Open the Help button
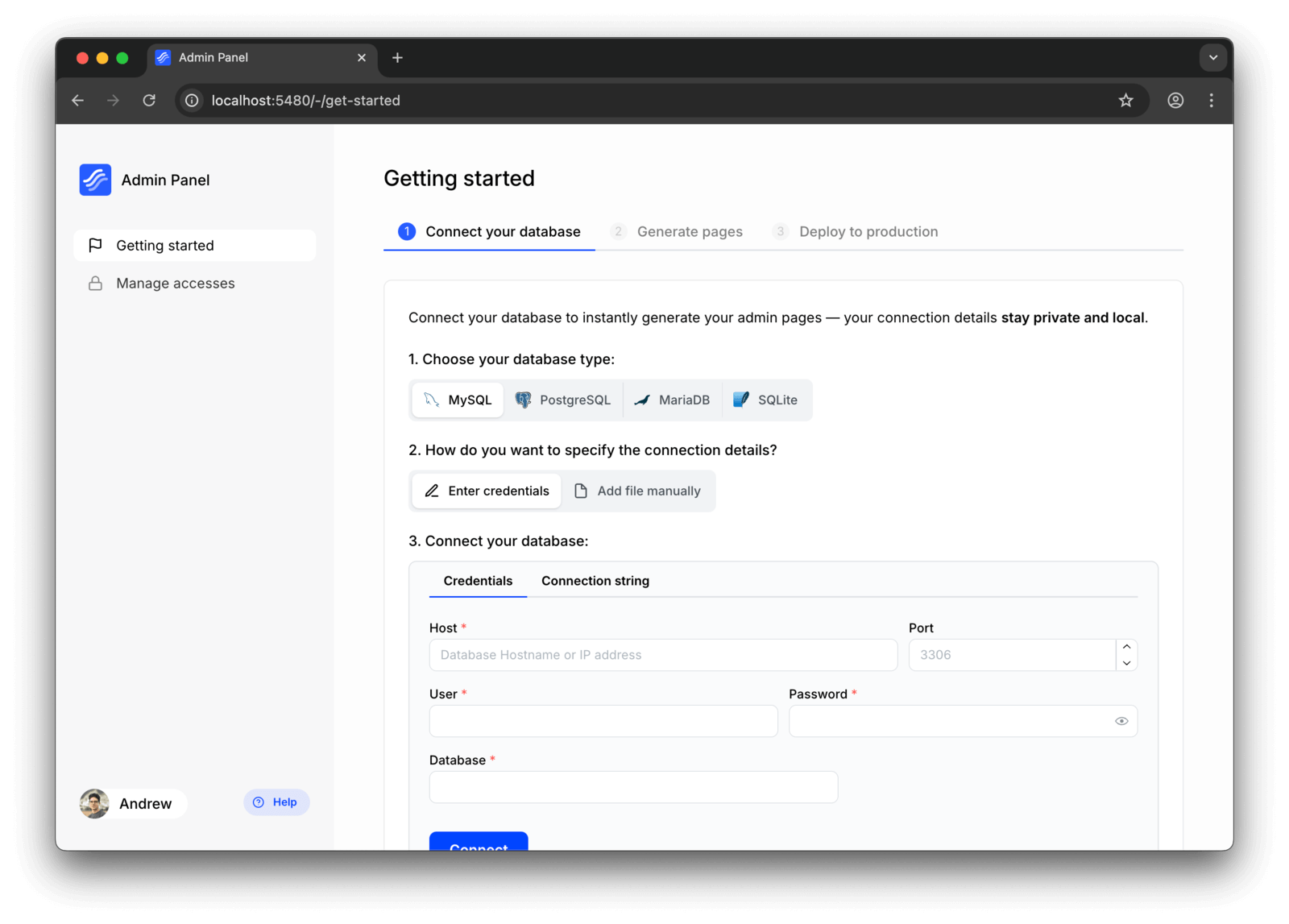Screen dimensions: 1289x924 (x=276, y=802)
